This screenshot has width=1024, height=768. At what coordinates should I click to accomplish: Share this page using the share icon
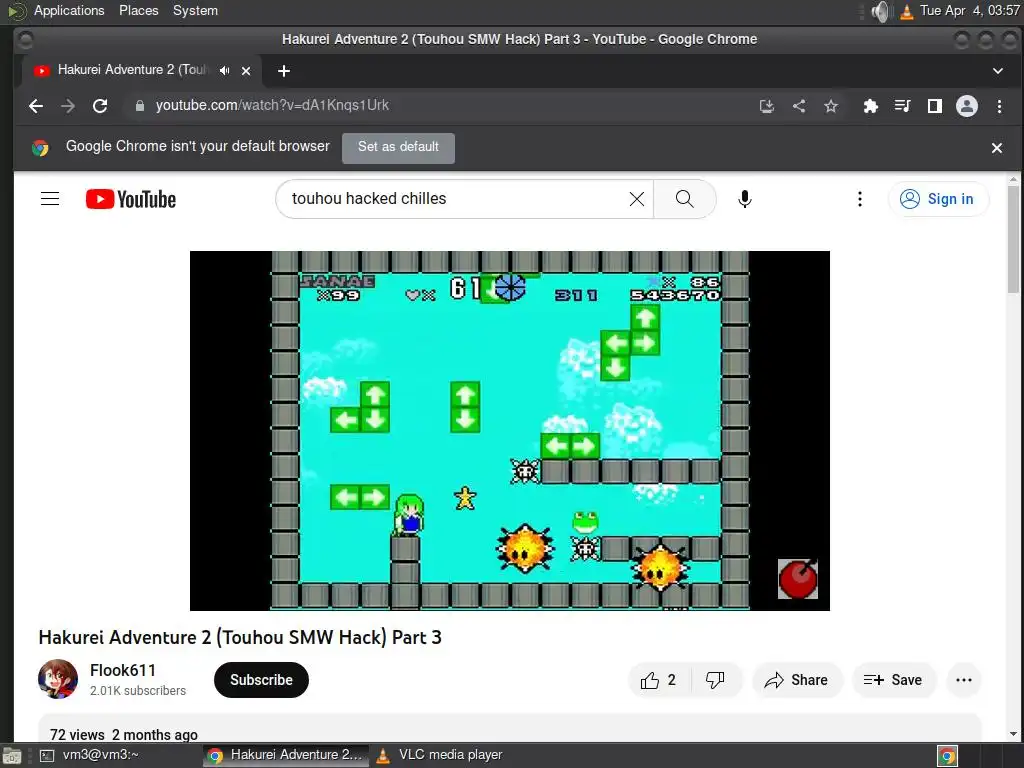(x=799, y=106)
